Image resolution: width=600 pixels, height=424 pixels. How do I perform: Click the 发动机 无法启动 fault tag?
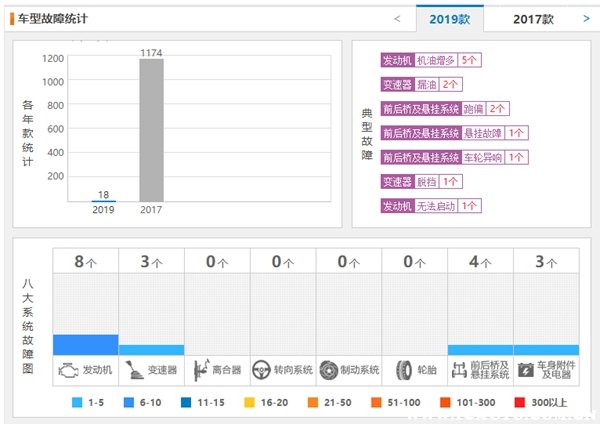pos(431,206)
